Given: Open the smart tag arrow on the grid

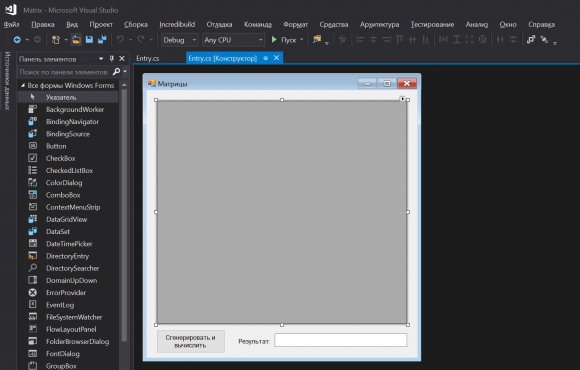Looking at the screenshot, I should coord(402,98).
